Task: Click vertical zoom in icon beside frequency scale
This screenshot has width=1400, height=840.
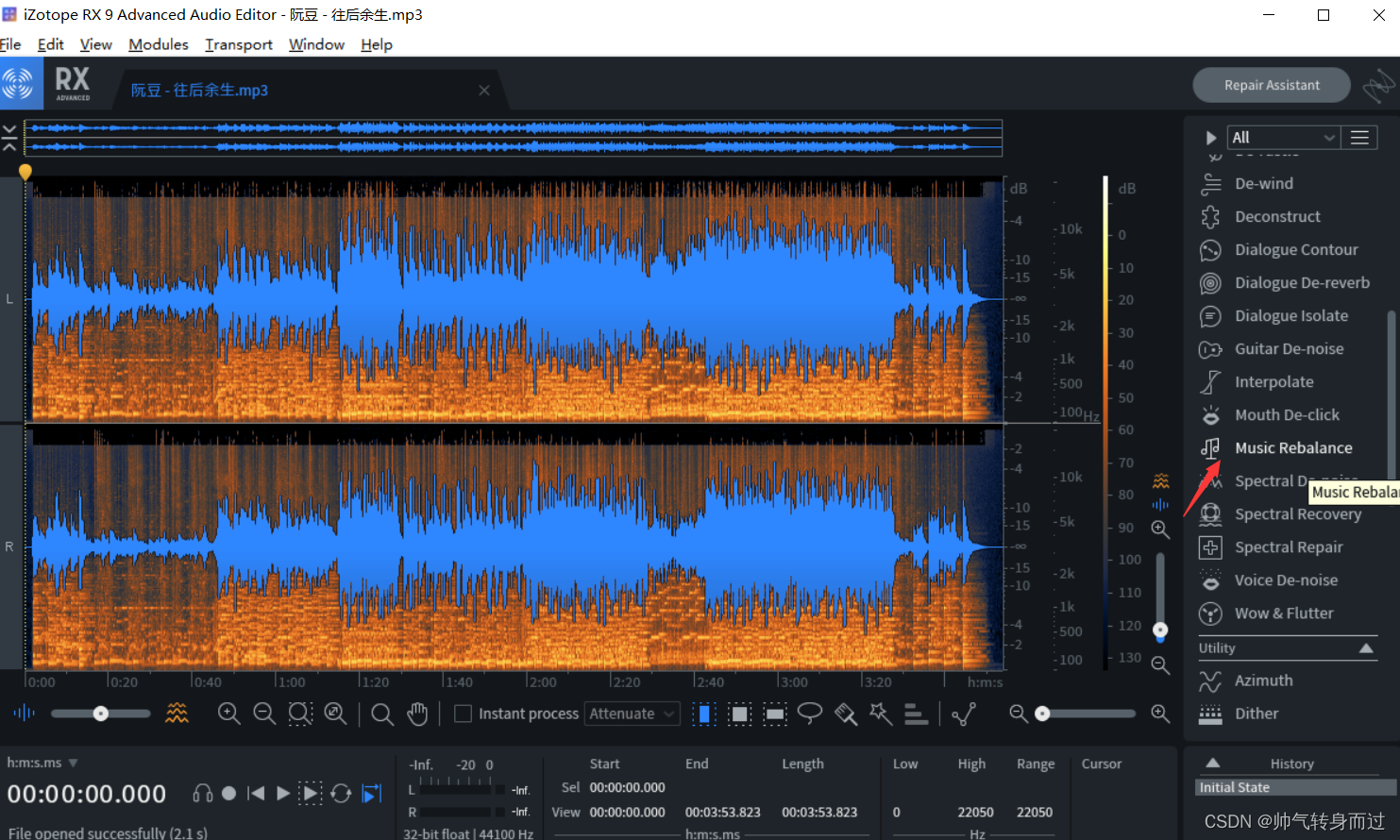Action: pos(1160,529)
